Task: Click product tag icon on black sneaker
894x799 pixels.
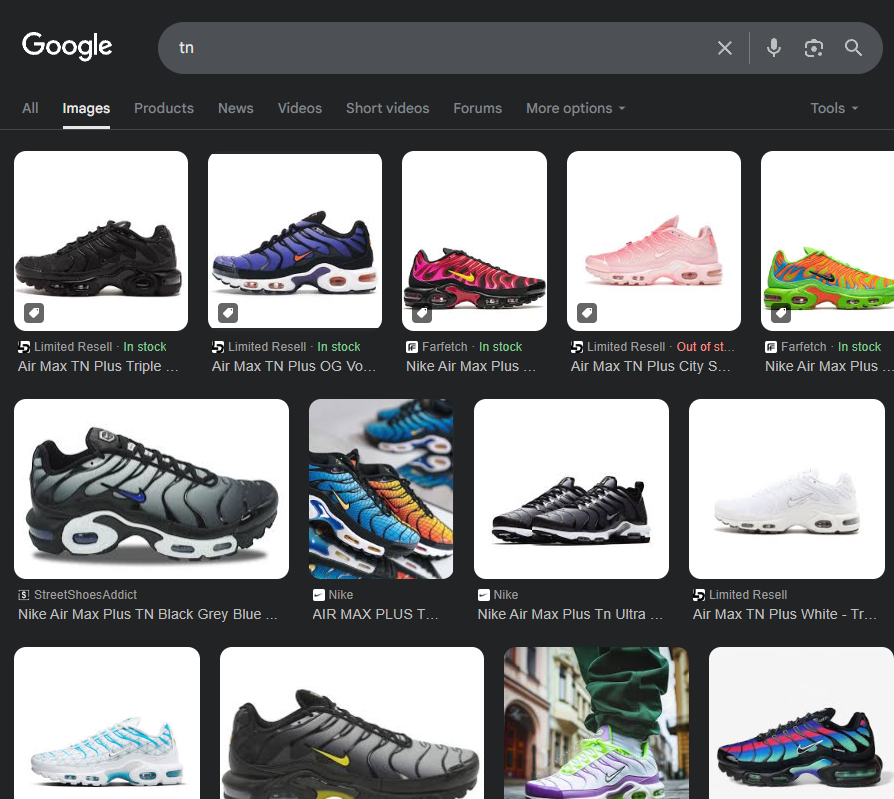Action: coord(34,313)
